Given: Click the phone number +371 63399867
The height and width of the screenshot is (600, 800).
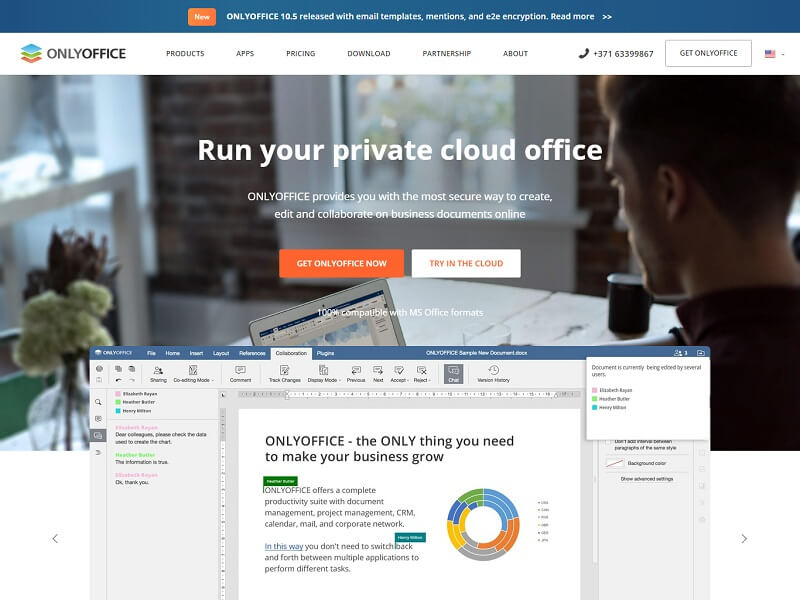Looking at the screenshot, I should pos(623,54).
